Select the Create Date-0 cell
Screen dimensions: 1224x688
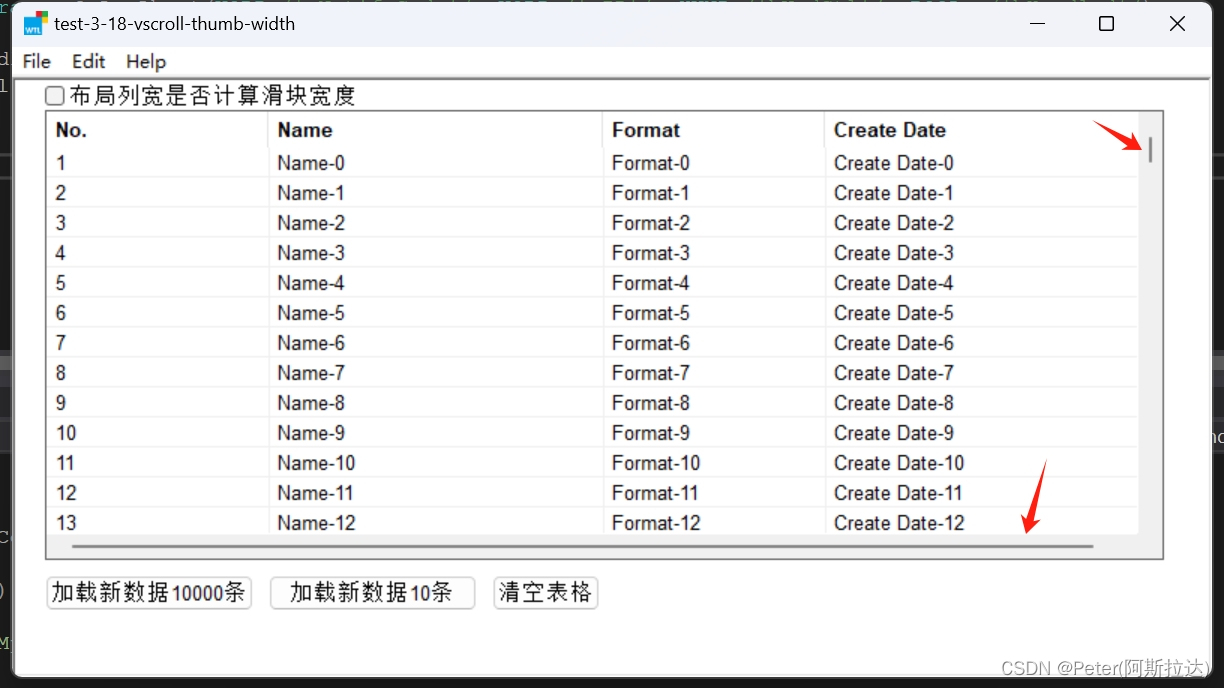tap(982, 163)
